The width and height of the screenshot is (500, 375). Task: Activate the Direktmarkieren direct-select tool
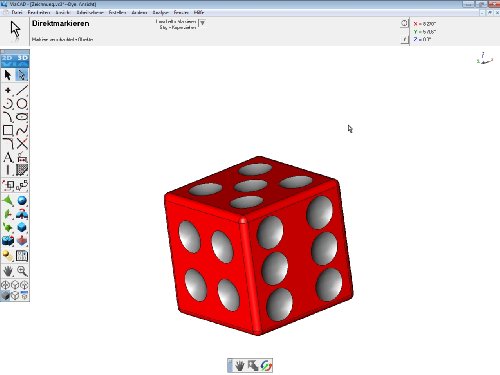tap(22, 75)
